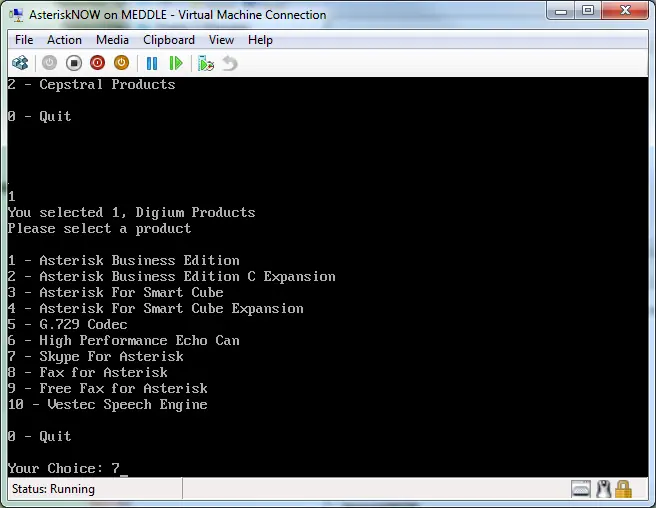Take a snapshot with the toolbar icon
This screenshot has width=656, height=508.
coord(206,63)
